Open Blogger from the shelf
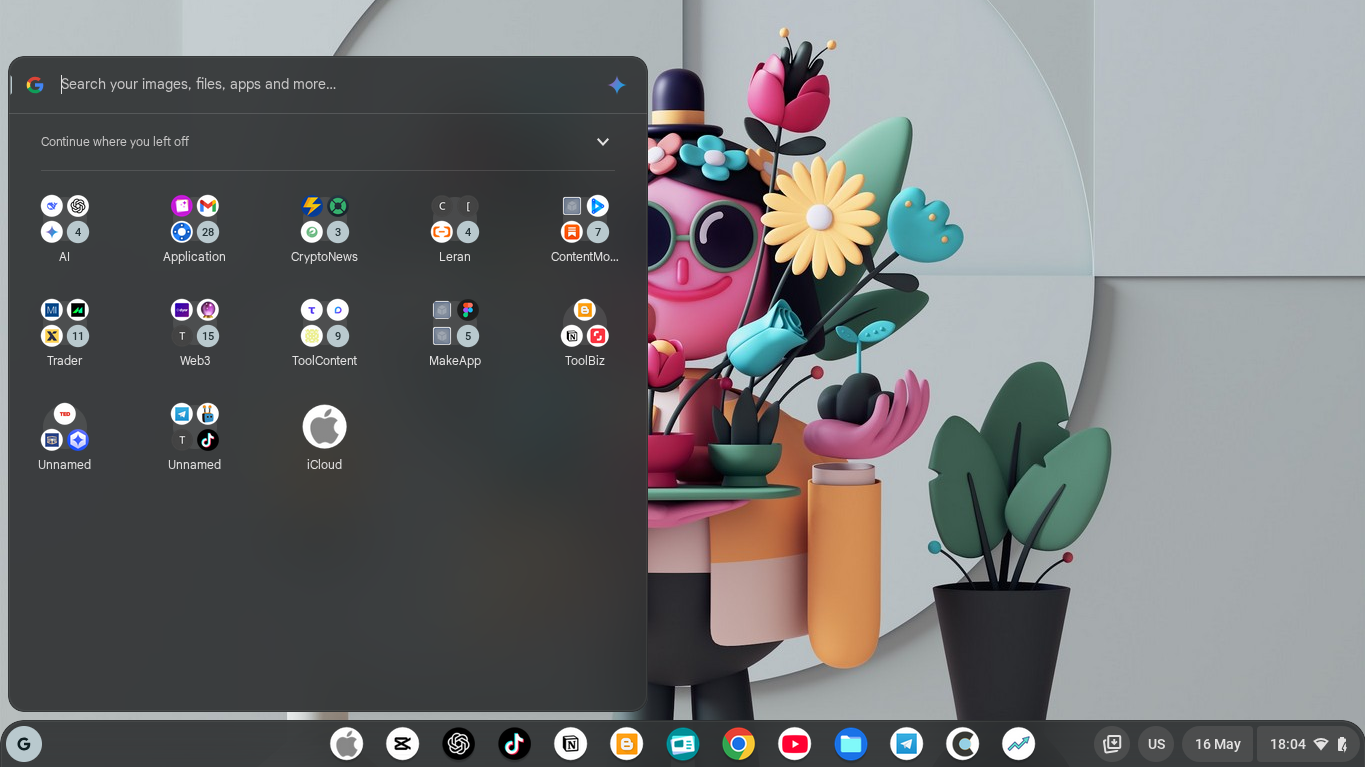 627,744
